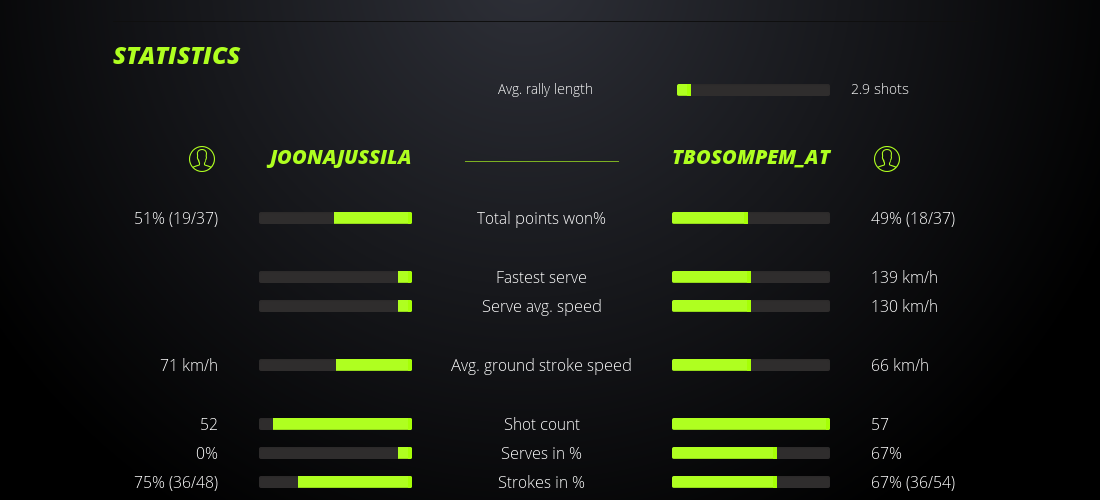The image size is (1100, 500).
Task: Click the Fastest serve label
Action: point(541,277)
